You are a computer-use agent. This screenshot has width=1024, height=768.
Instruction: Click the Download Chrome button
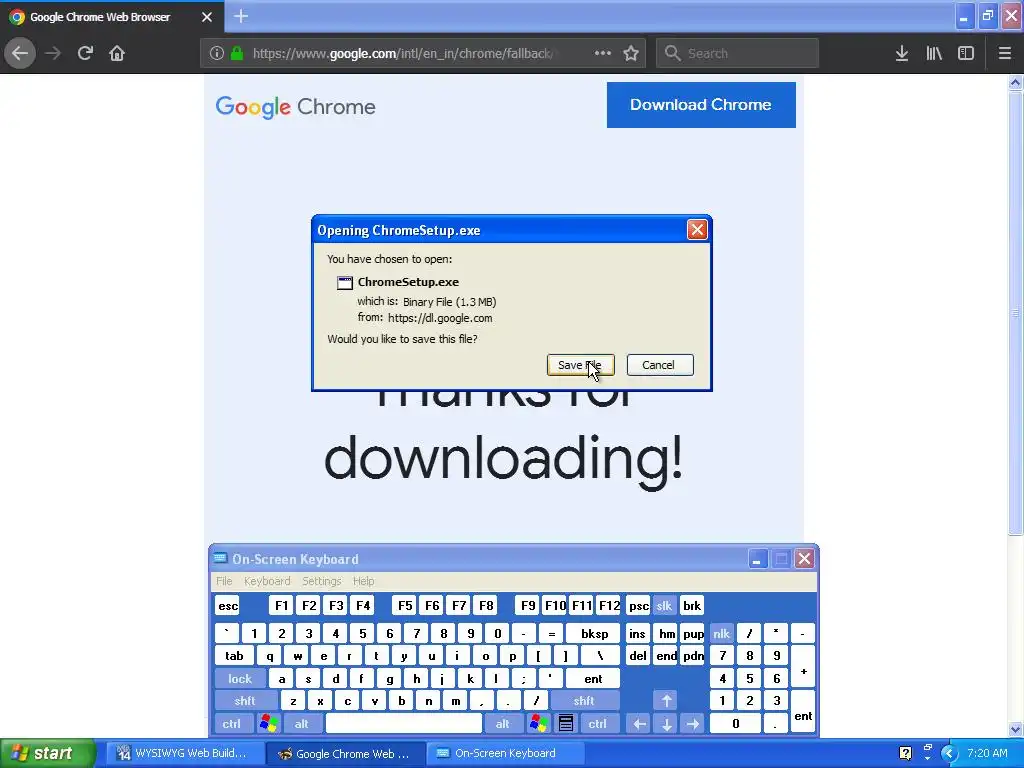(x=701, y=104)
